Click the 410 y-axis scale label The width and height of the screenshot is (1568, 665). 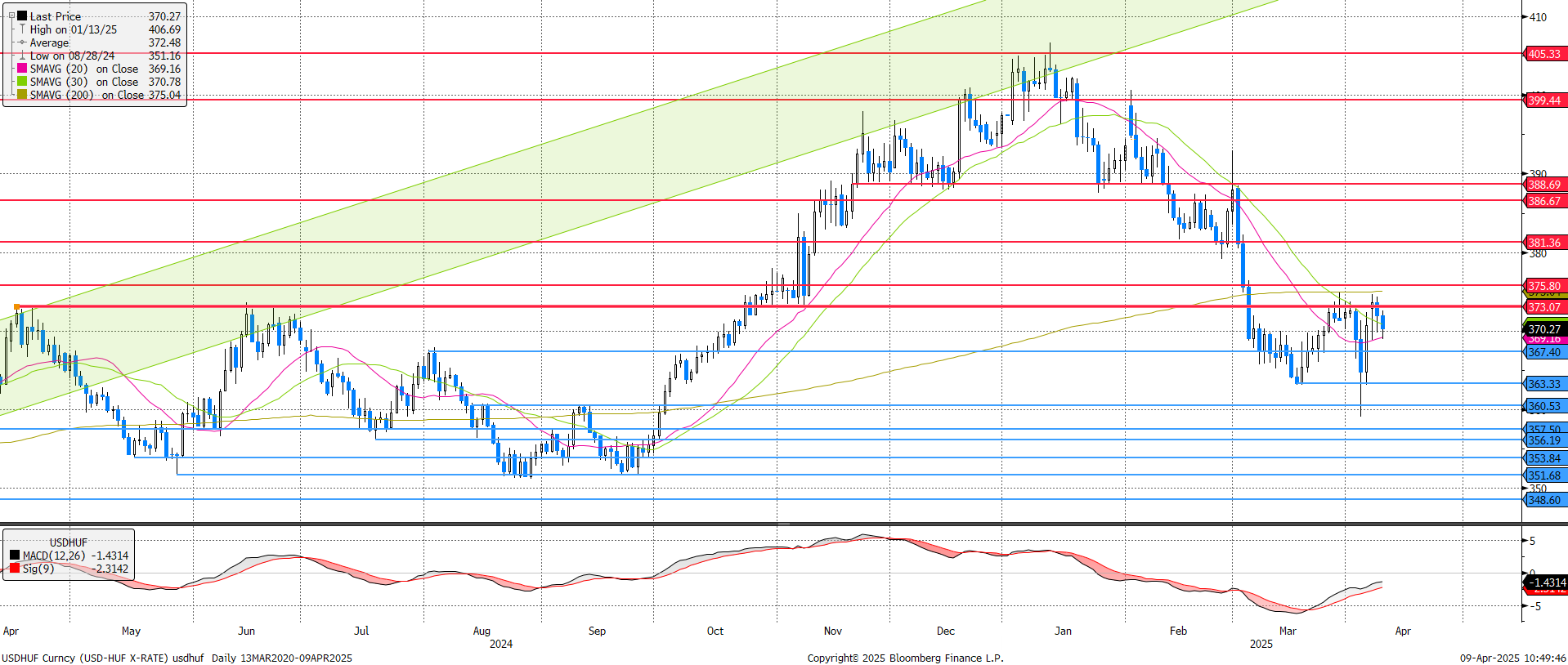[1538, 16]
